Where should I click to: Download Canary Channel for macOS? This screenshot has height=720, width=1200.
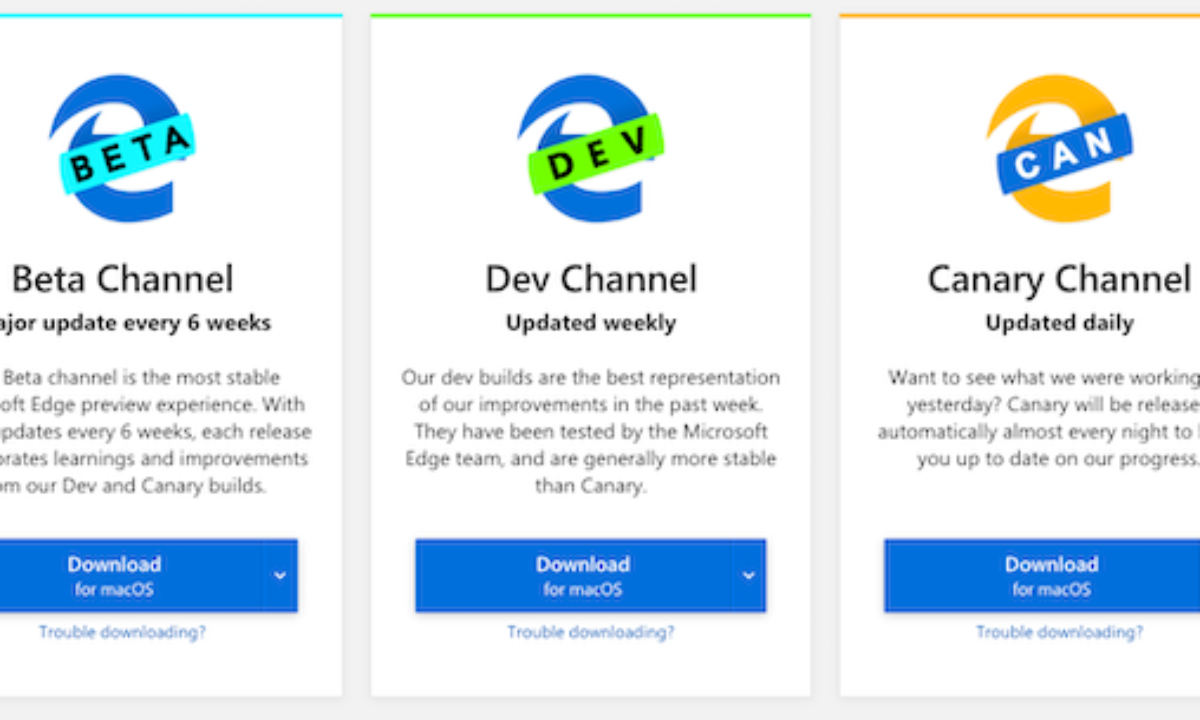tap(1050, 575)
